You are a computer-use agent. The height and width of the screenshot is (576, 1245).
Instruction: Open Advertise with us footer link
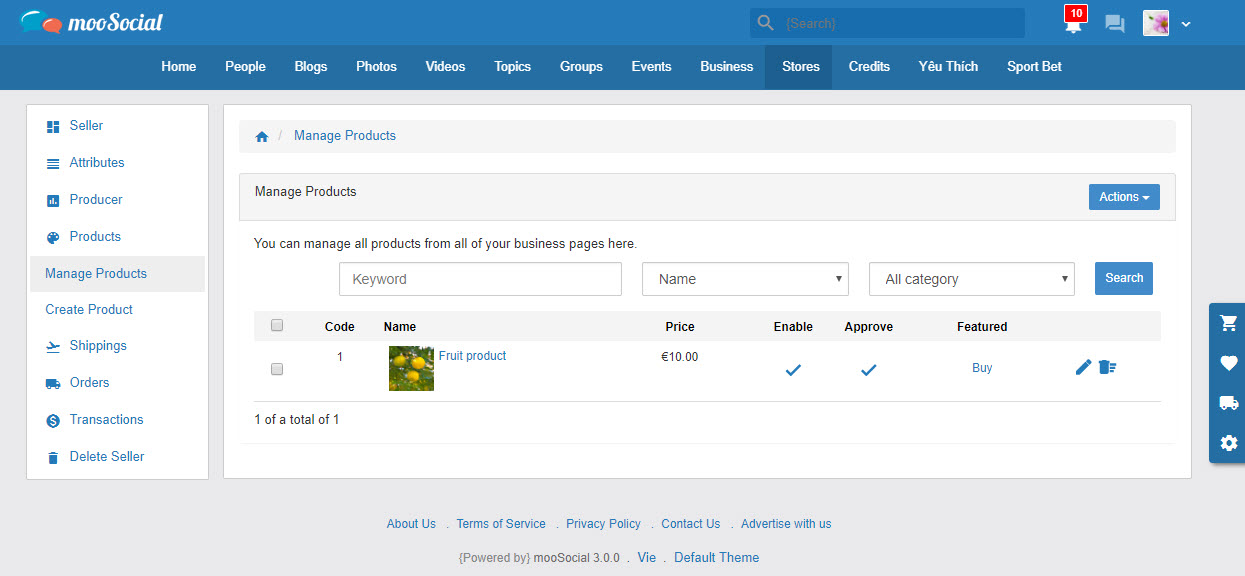786,524
